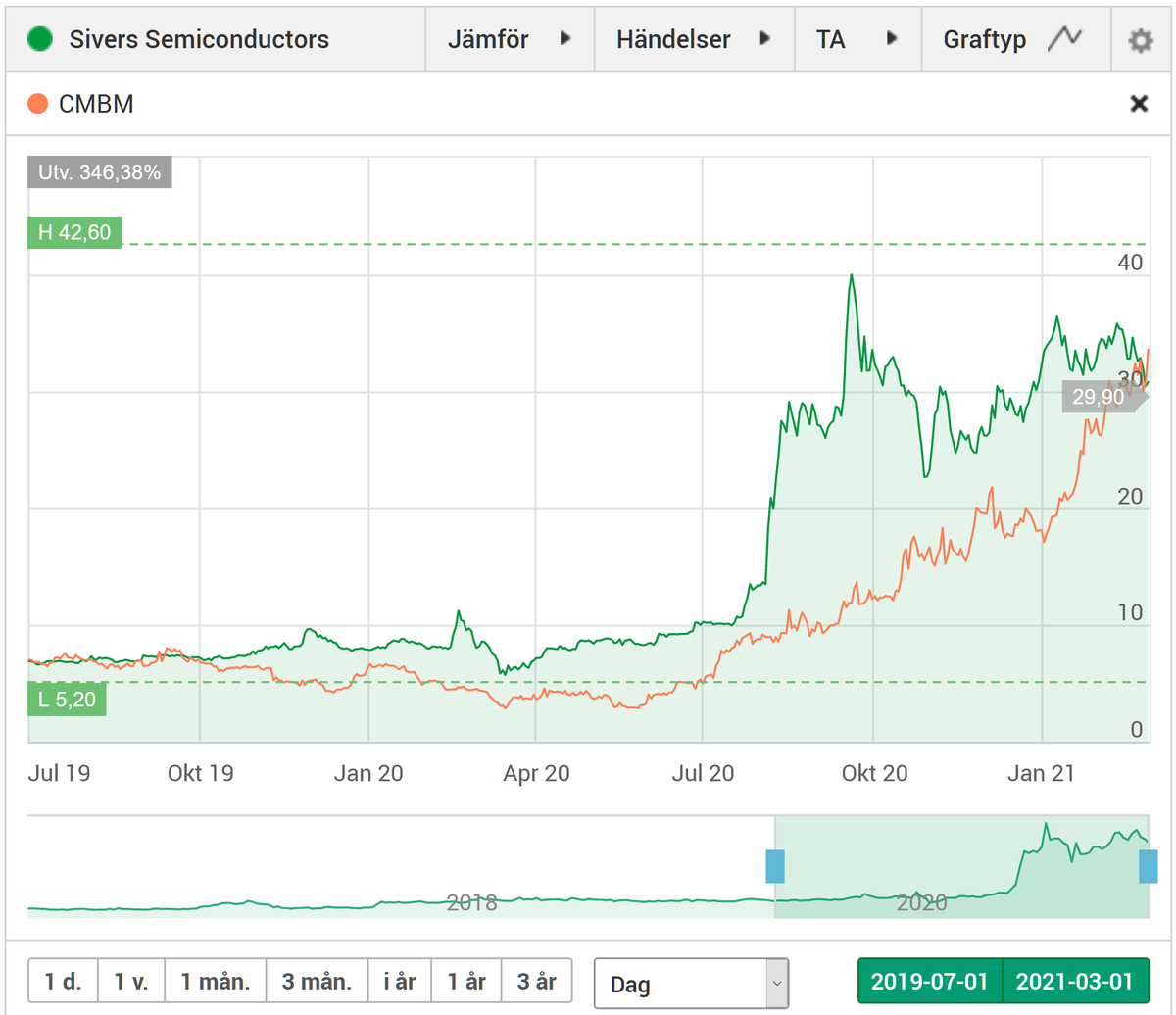
Task: Click the H 42,60 high label
Action: [x=74, y=232]
